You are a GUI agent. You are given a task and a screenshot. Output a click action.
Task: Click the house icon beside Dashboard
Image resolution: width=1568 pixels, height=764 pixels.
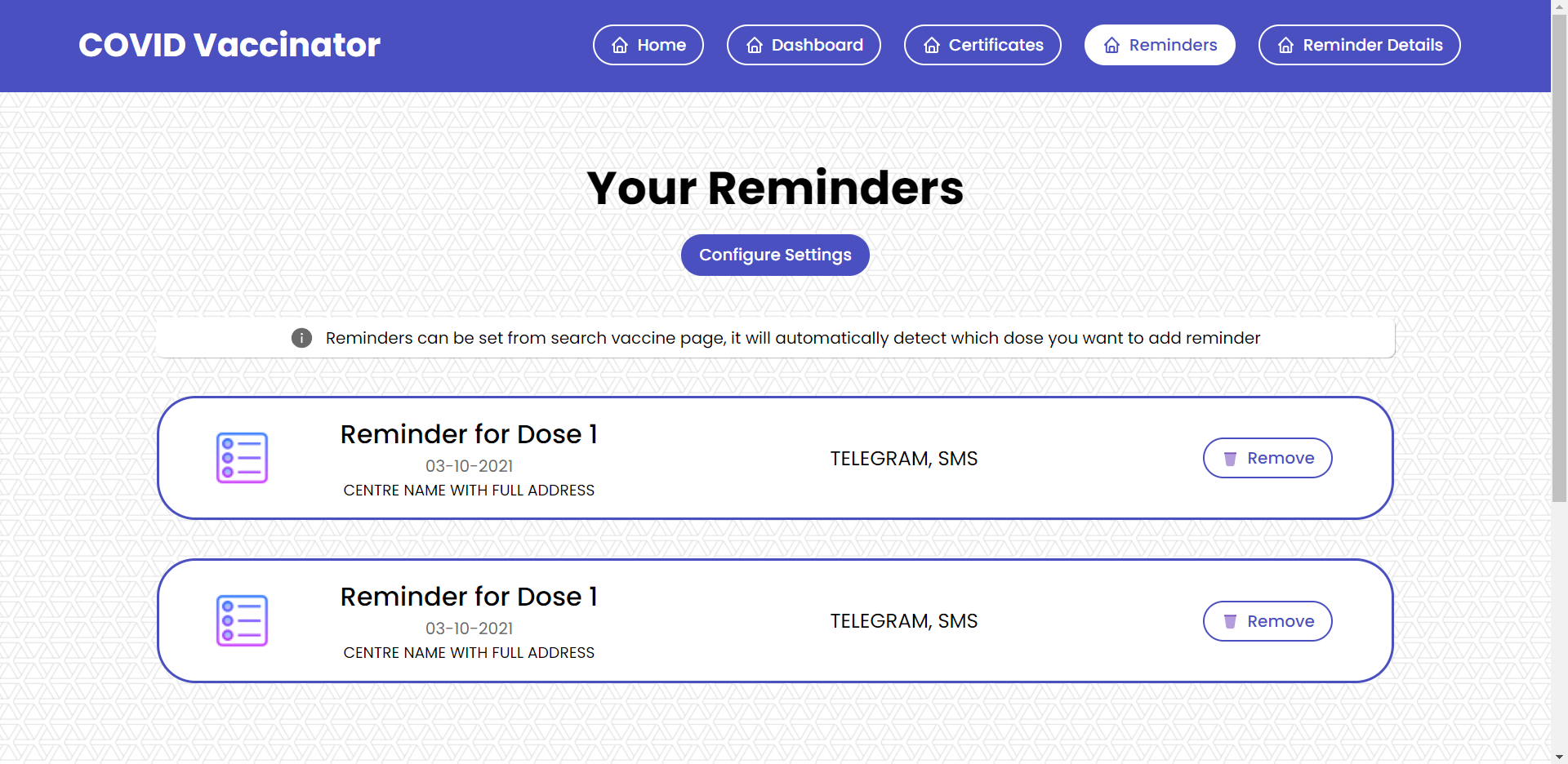(x=755, y=46)
